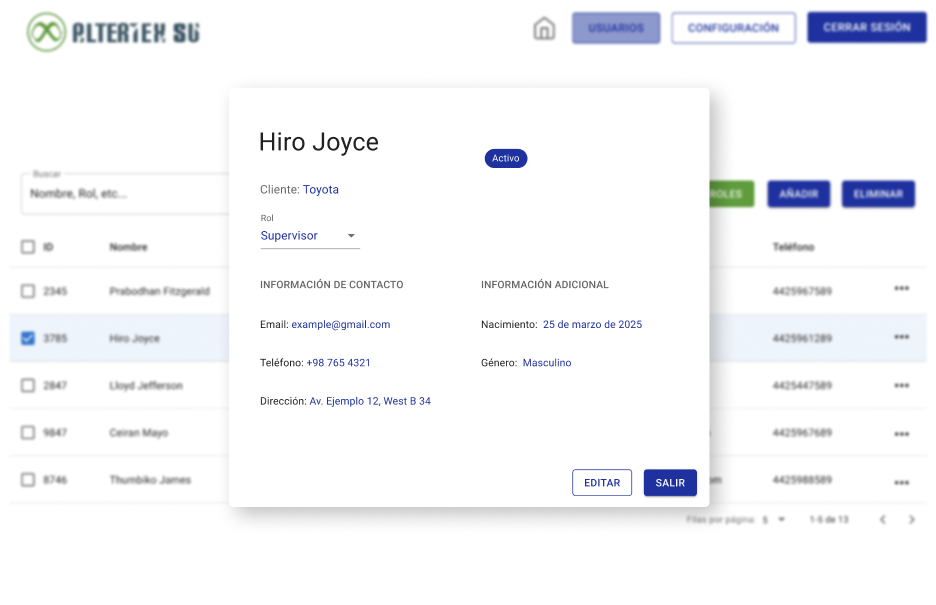
Task: Click the address Av. Ejemplo 12
Action: point(370,402)
